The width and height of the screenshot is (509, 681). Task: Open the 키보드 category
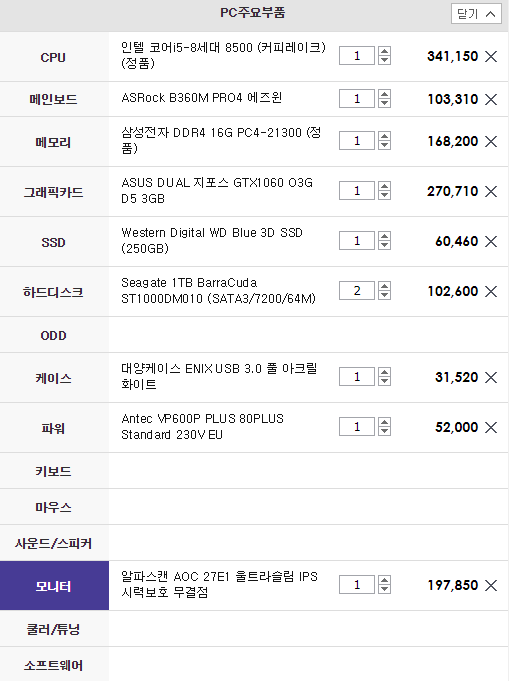click(54, 471)
